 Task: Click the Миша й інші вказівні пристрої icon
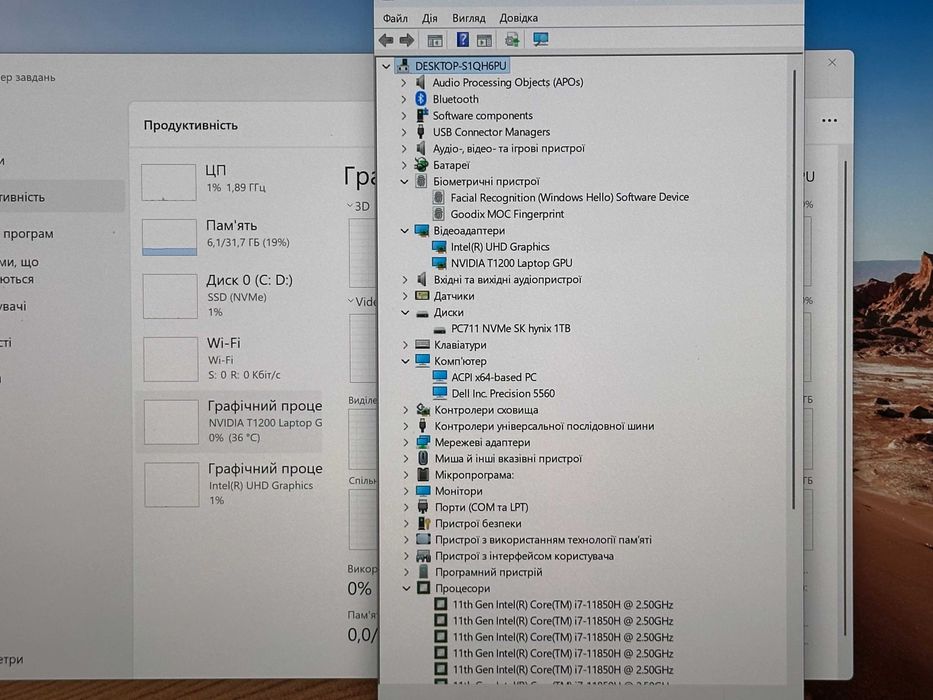pyautogui.click(x=423, y=458)
